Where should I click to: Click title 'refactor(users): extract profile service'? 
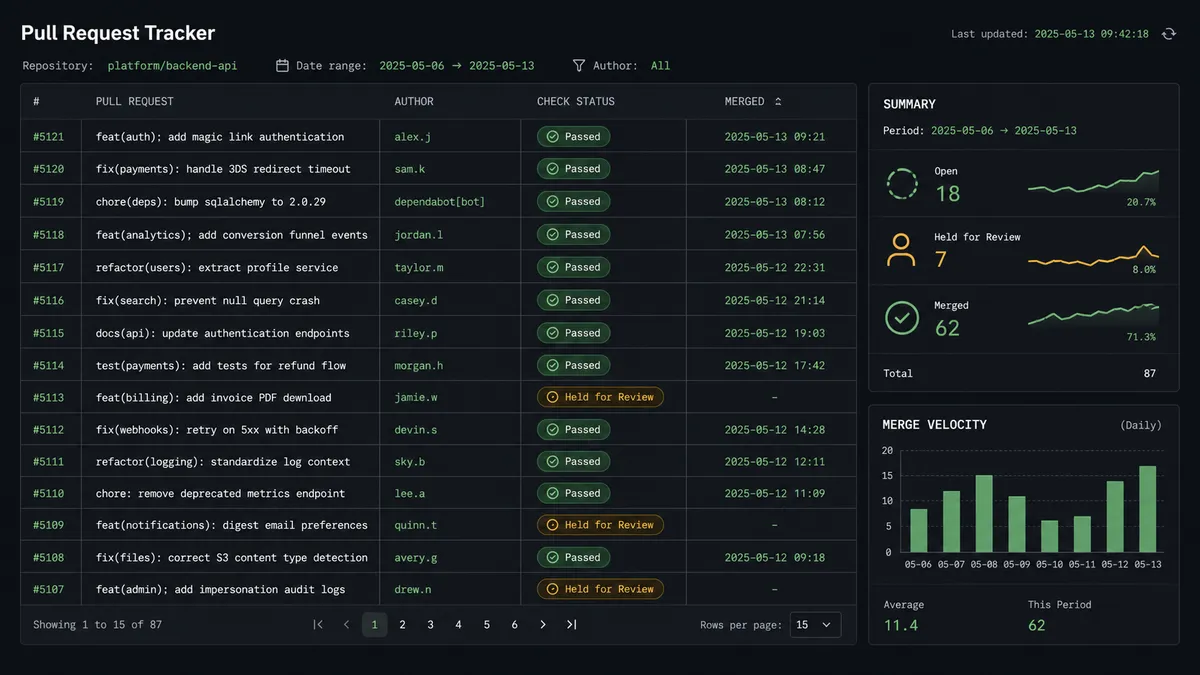[x=217, y=267]
